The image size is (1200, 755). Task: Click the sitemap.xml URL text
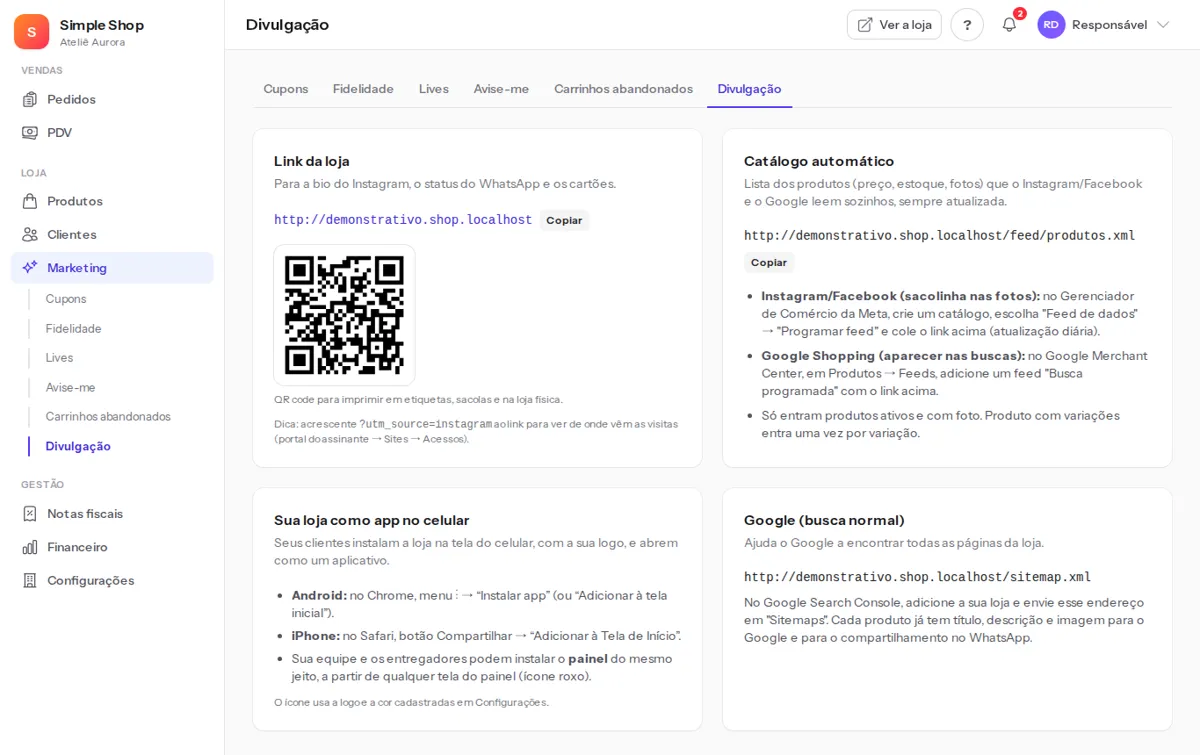[917, 577]
